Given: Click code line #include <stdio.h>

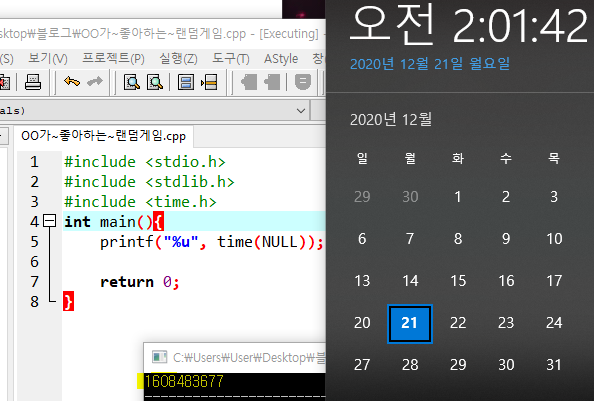Looking at the screenshot, I should 145,162.
